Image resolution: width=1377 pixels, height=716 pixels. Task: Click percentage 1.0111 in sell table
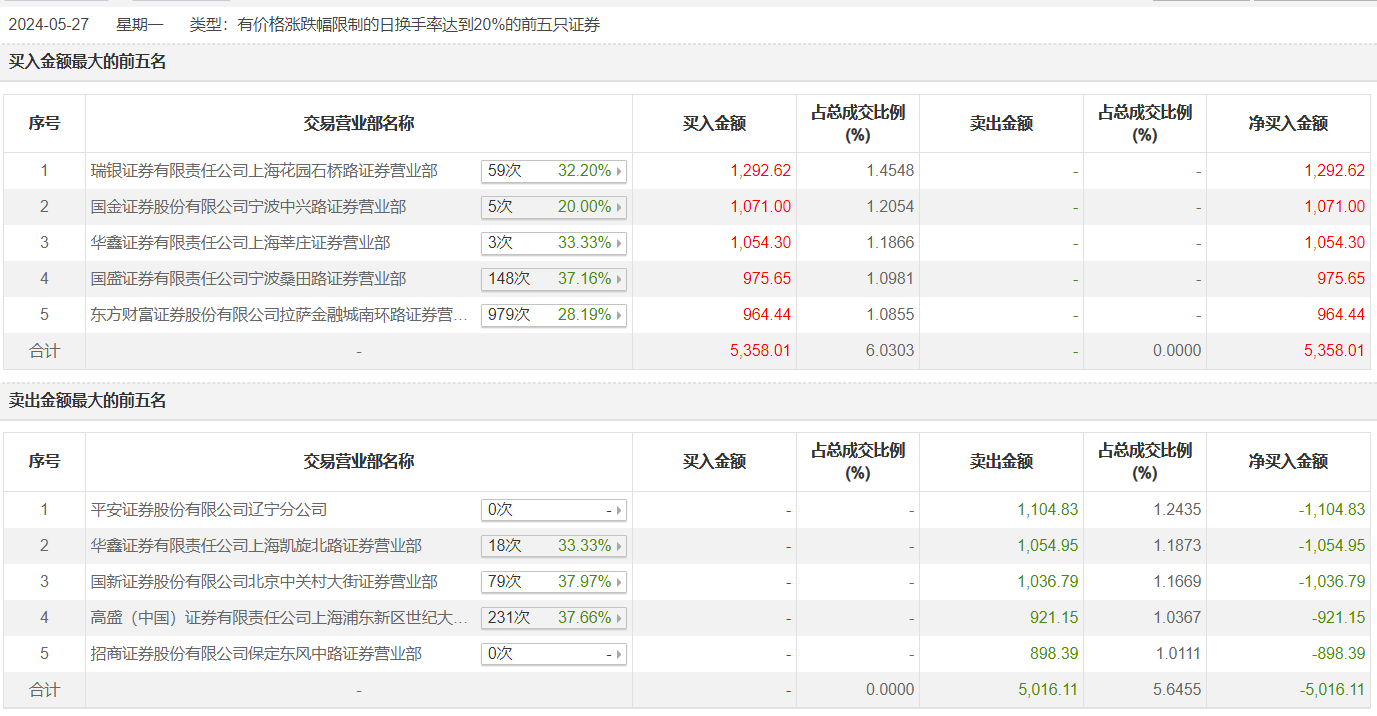coord(1177,654)
